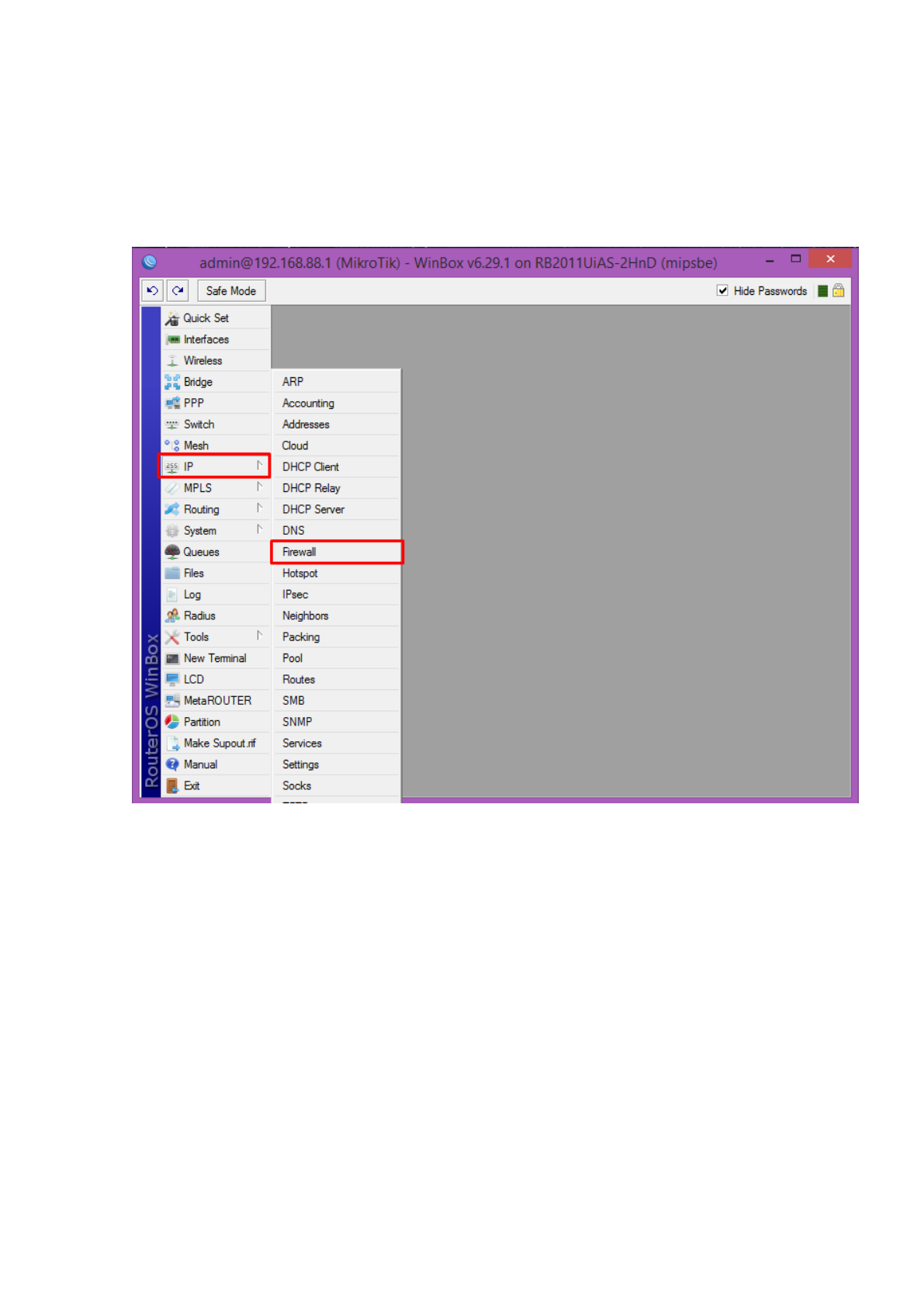The height and width of the screenshot is (1307, 924).
Task: Click the Radius icon
Action: pos(172,615)
